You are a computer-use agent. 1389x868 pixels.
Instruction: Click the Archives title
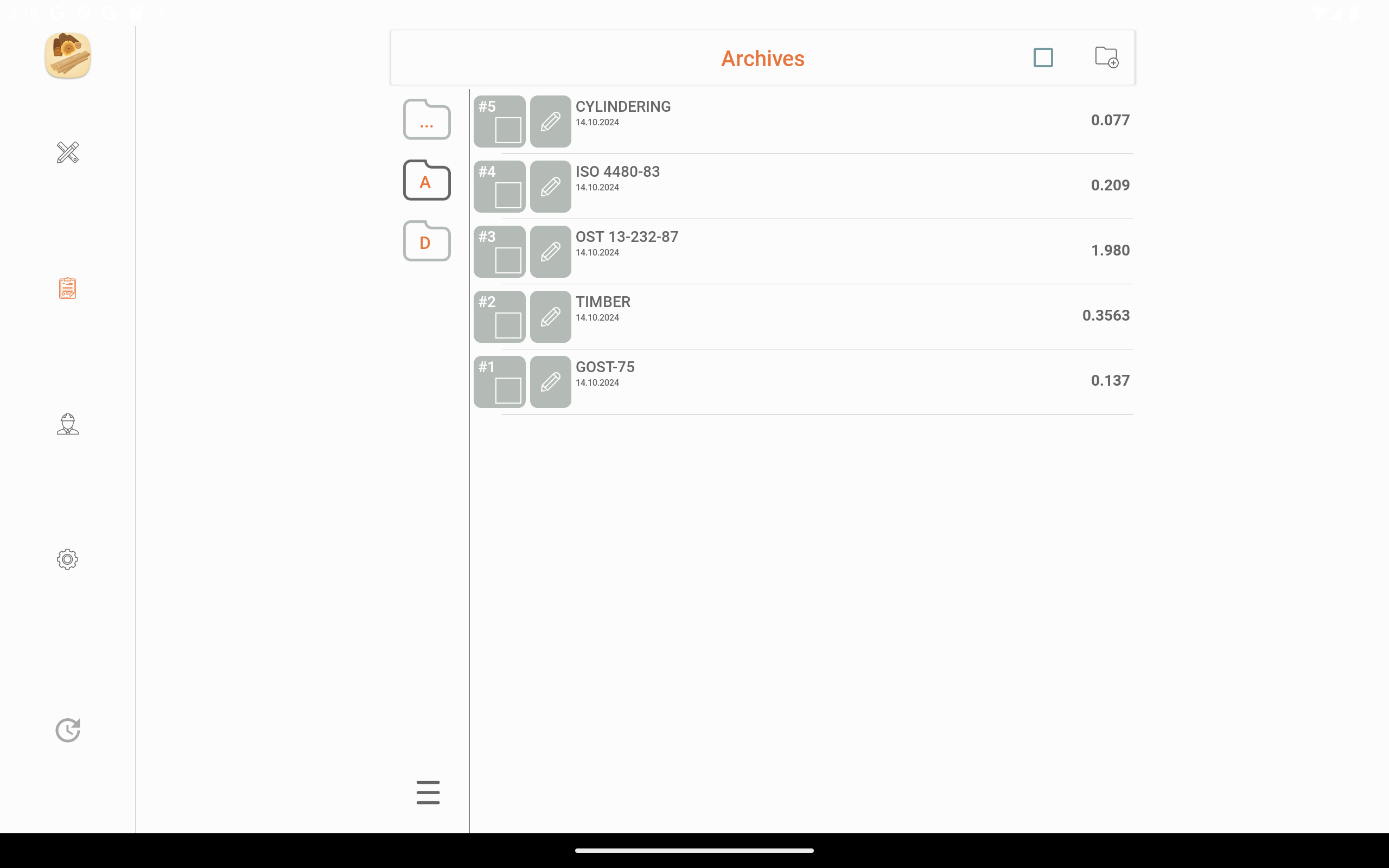(763, 59)
